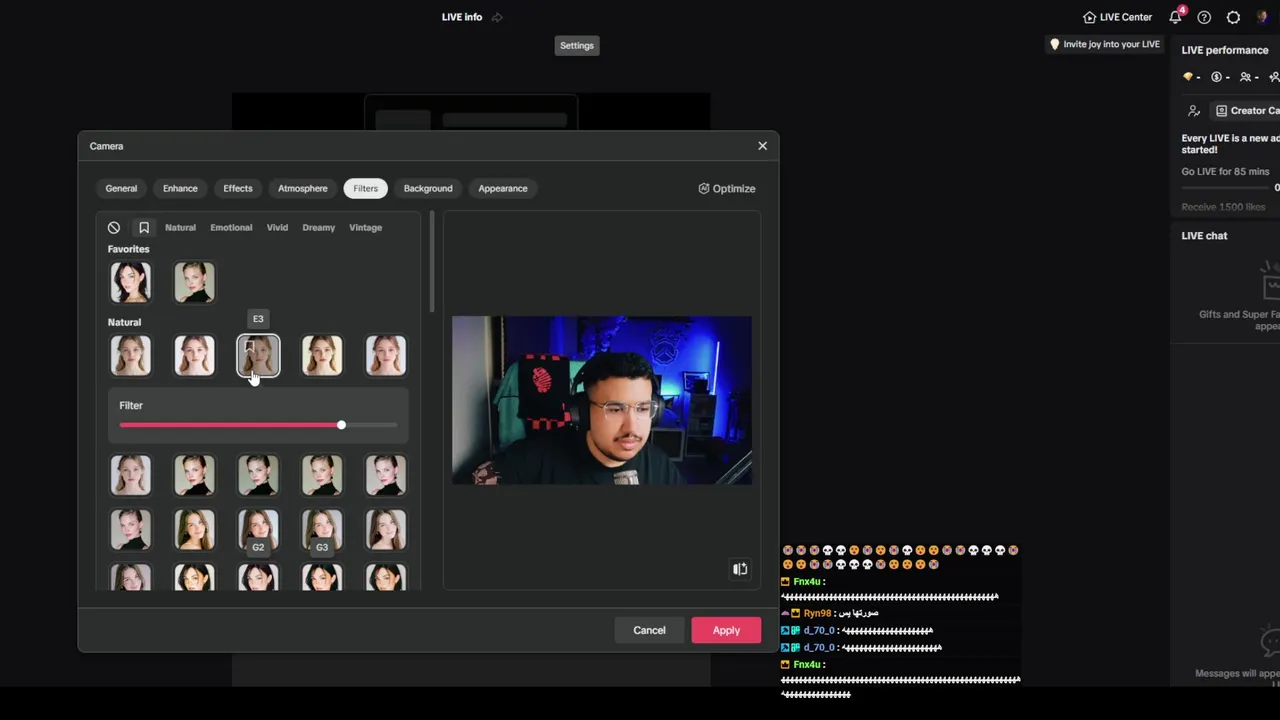Switch to the Effects tab
The height and width of the screenshot is (720, 1280).
pos(238,188)
